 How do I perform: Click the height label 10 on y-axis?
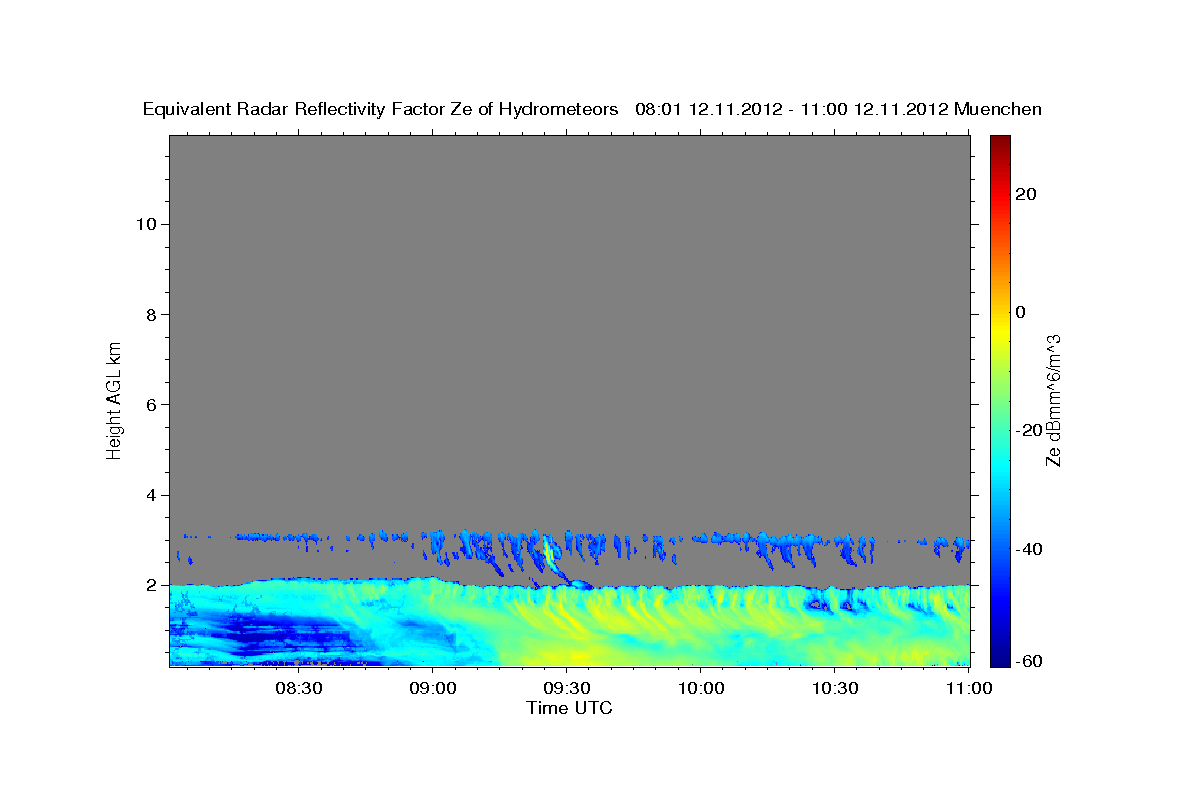(x=146, y=224)
